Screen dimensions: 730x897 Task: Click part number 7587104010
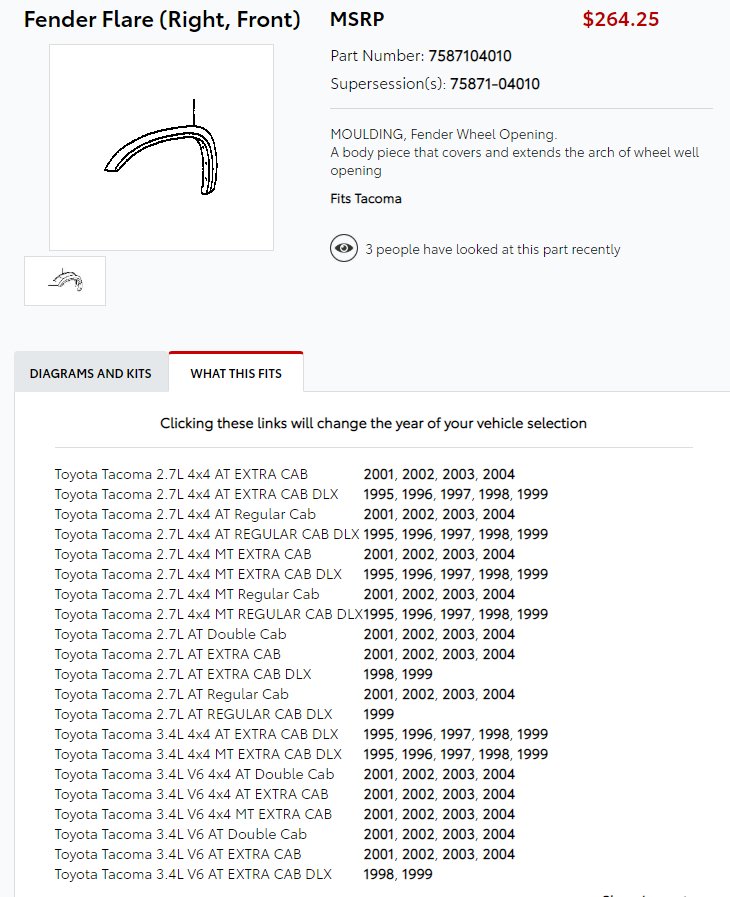pyautogui.click(x=470, y=56)
